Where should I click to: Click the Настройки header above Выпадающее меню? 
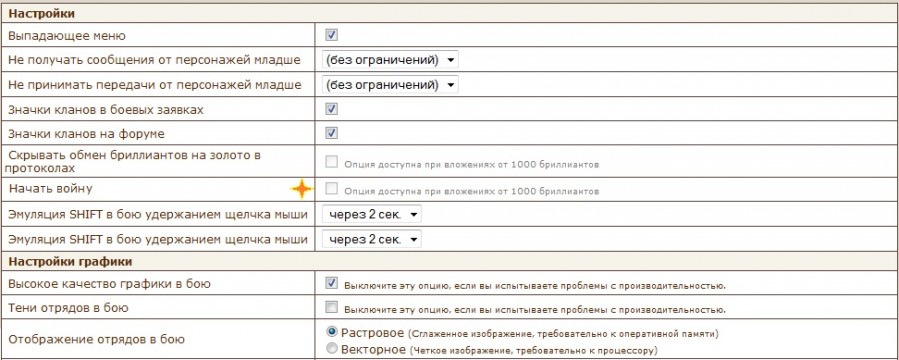coord(41,13)
